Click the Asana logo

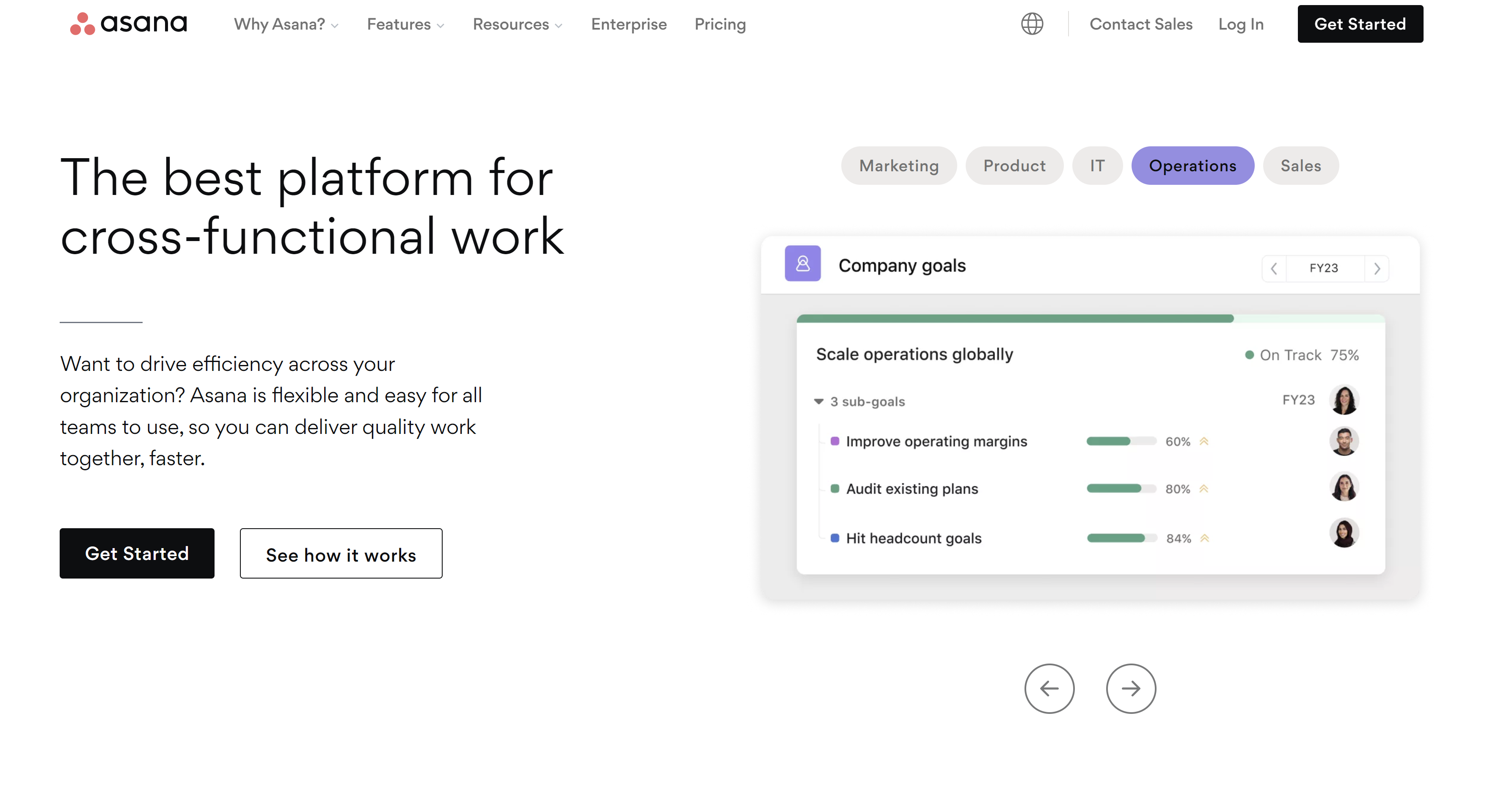click(x=129, y=23)
